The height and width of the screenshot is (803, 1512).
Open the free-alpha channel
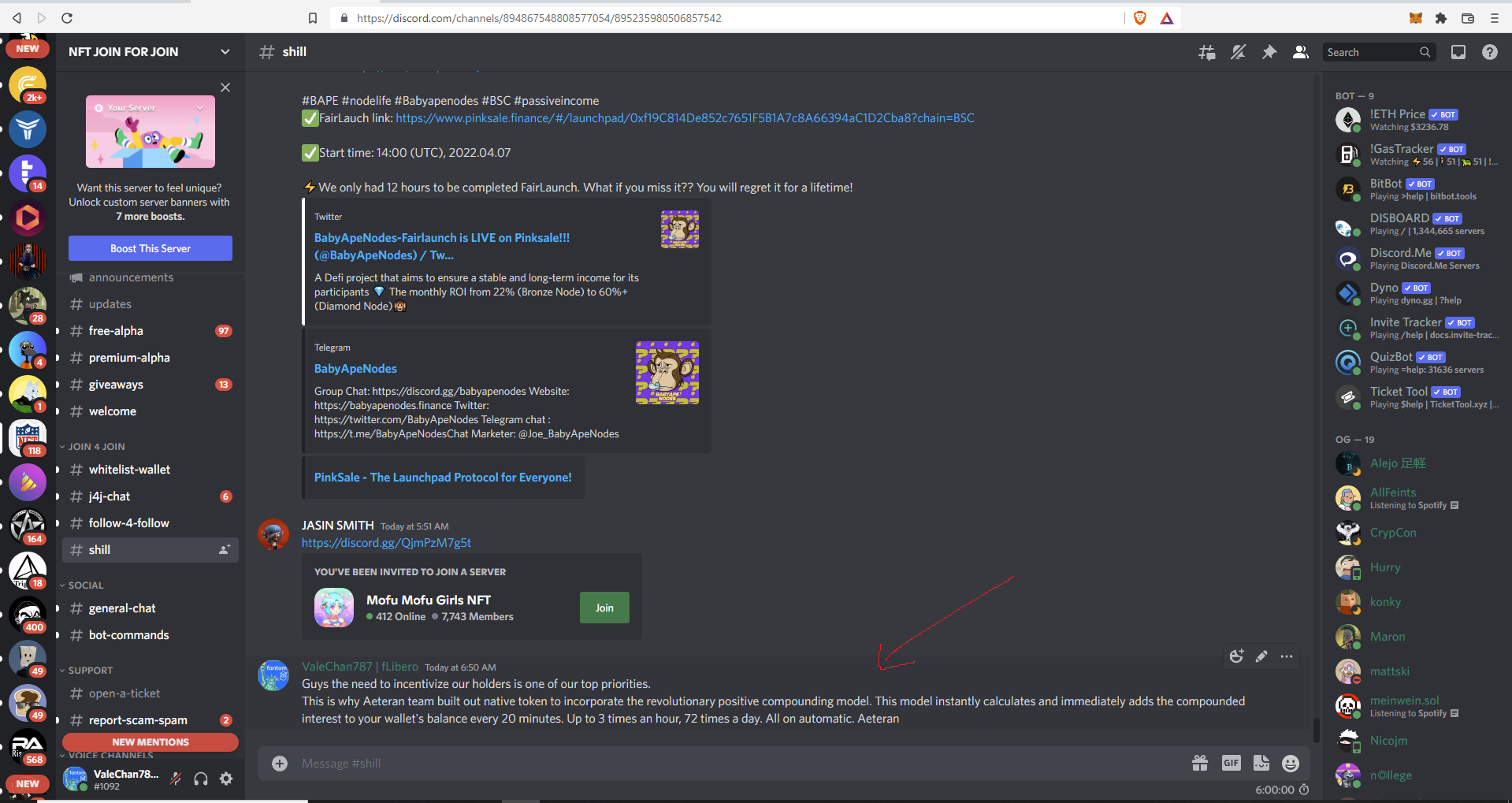[150, 331]
